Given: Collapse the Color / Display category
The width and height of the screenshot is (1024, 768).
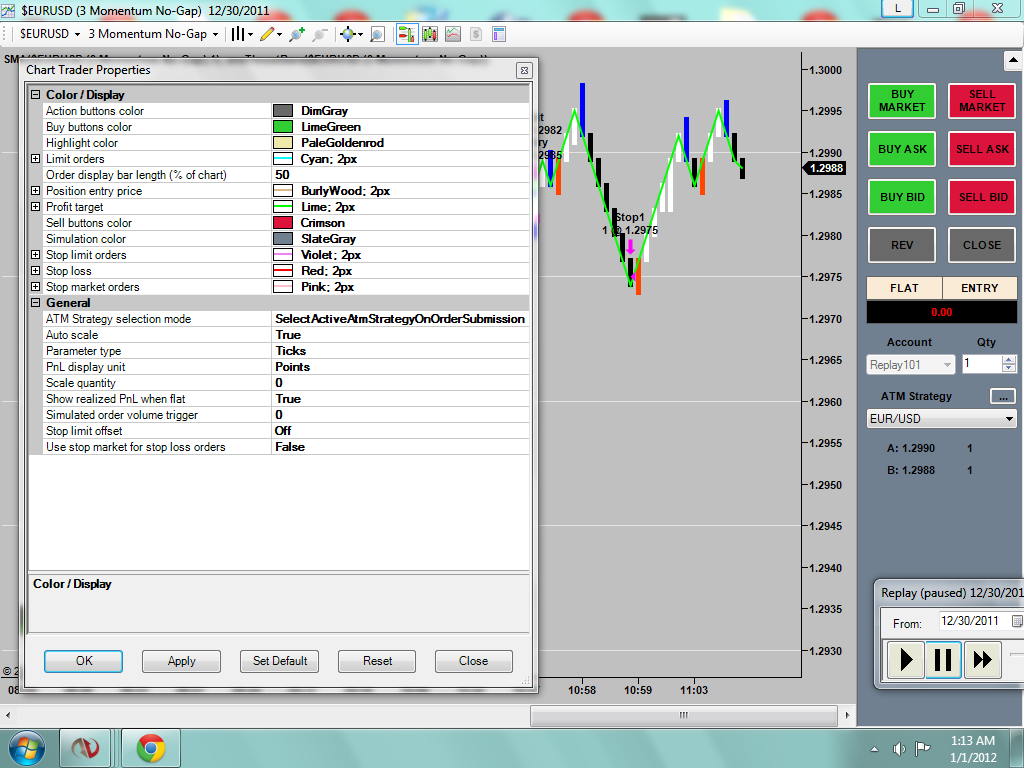Looking at the screenshot, I should pos(36,95).
